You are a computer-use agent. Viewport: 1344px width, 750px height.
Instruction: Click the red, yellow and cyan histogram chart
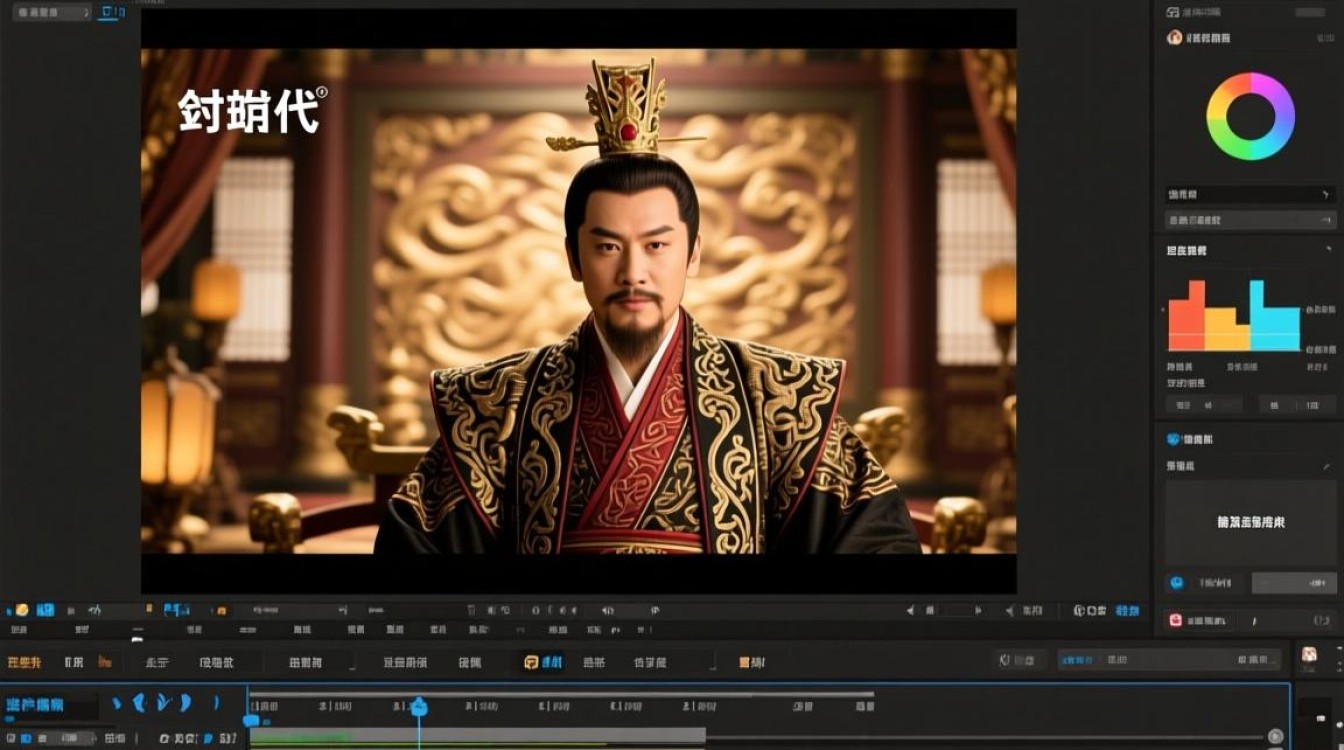pos(1234,315)
